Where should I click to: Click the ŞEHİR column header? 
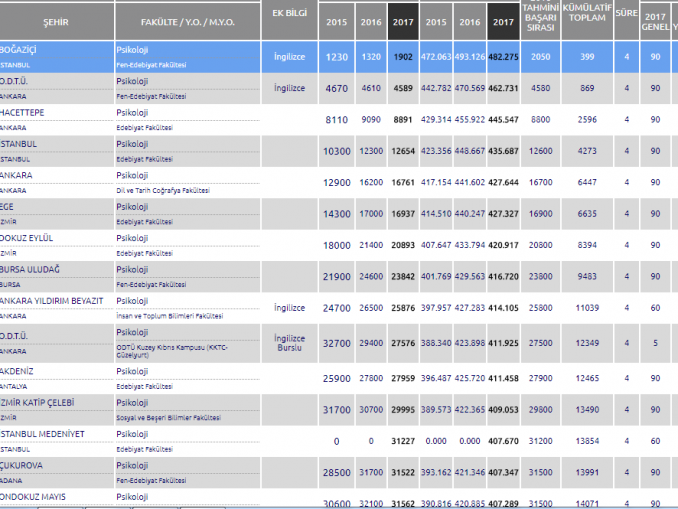56,21
